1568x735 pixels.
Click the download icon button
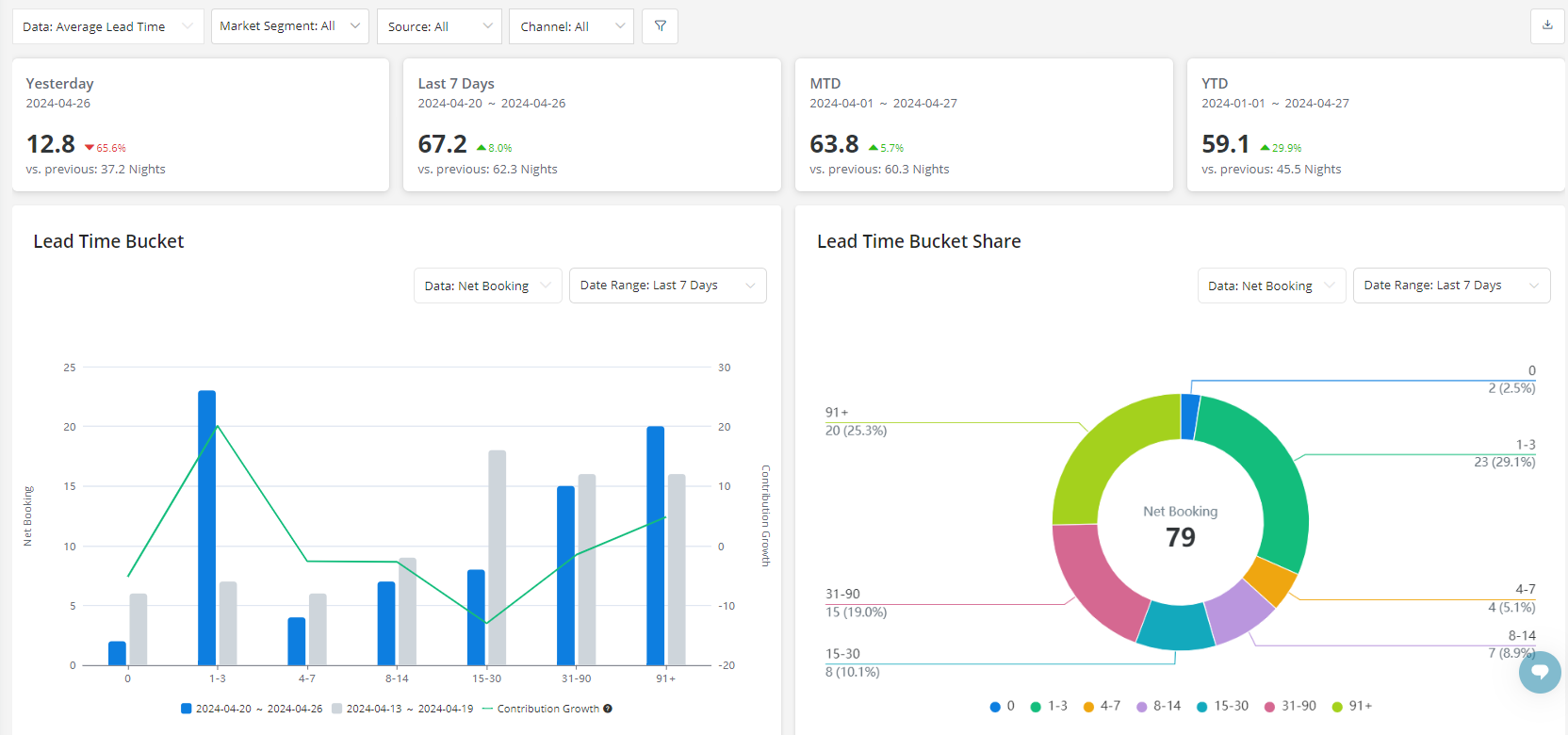click(x=1547, y=25)
